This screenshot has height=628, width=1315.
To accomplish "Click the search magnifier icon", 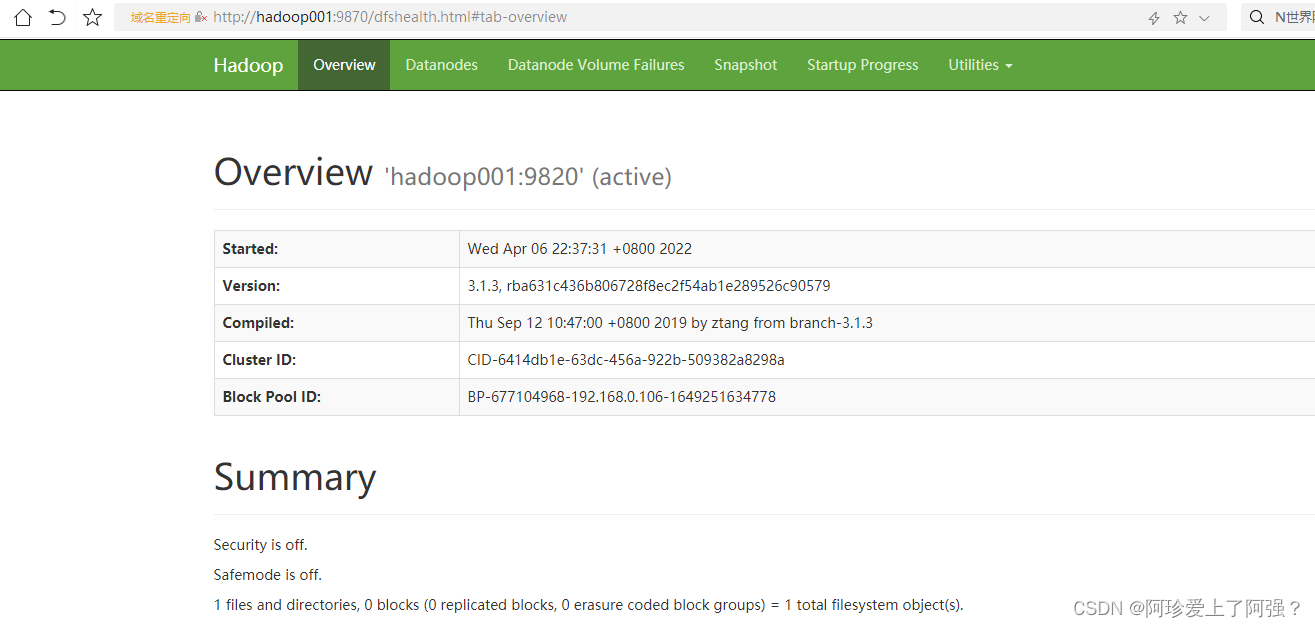I will click(x=1257, y=17).
